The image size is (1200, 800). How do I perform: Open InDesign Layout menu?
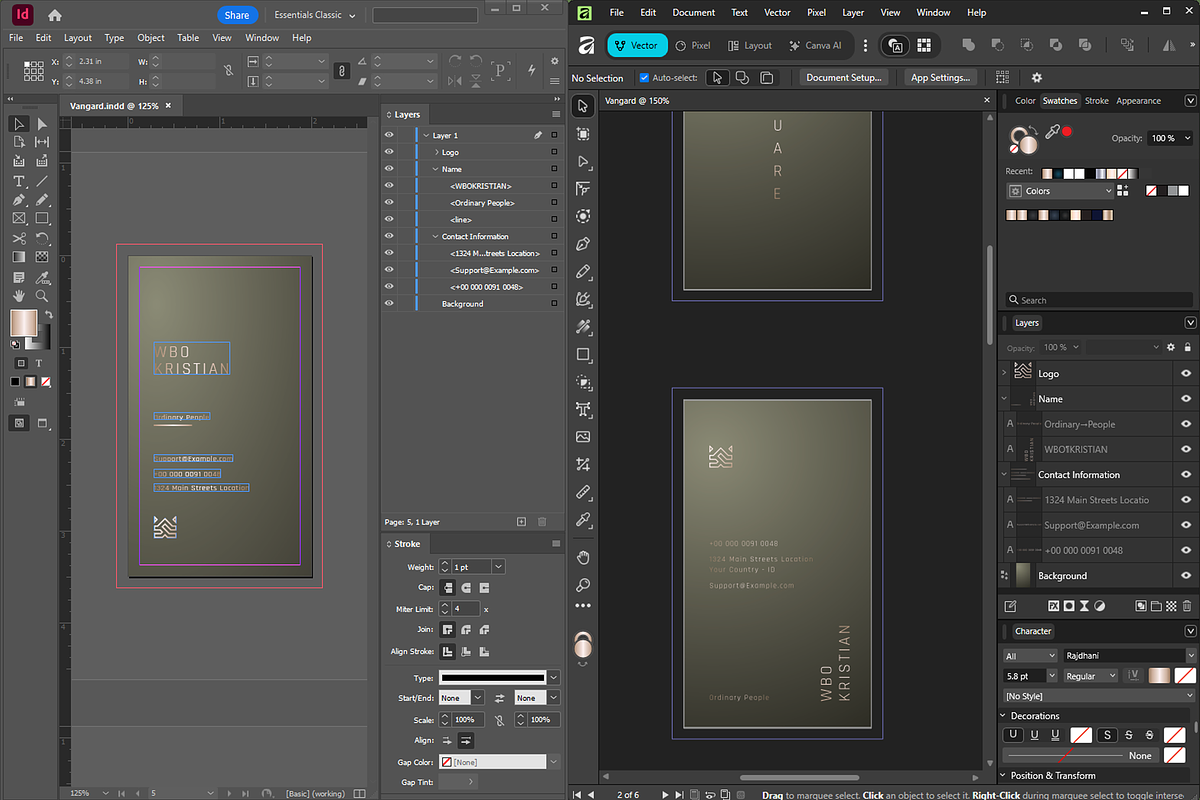coord(78,38)
